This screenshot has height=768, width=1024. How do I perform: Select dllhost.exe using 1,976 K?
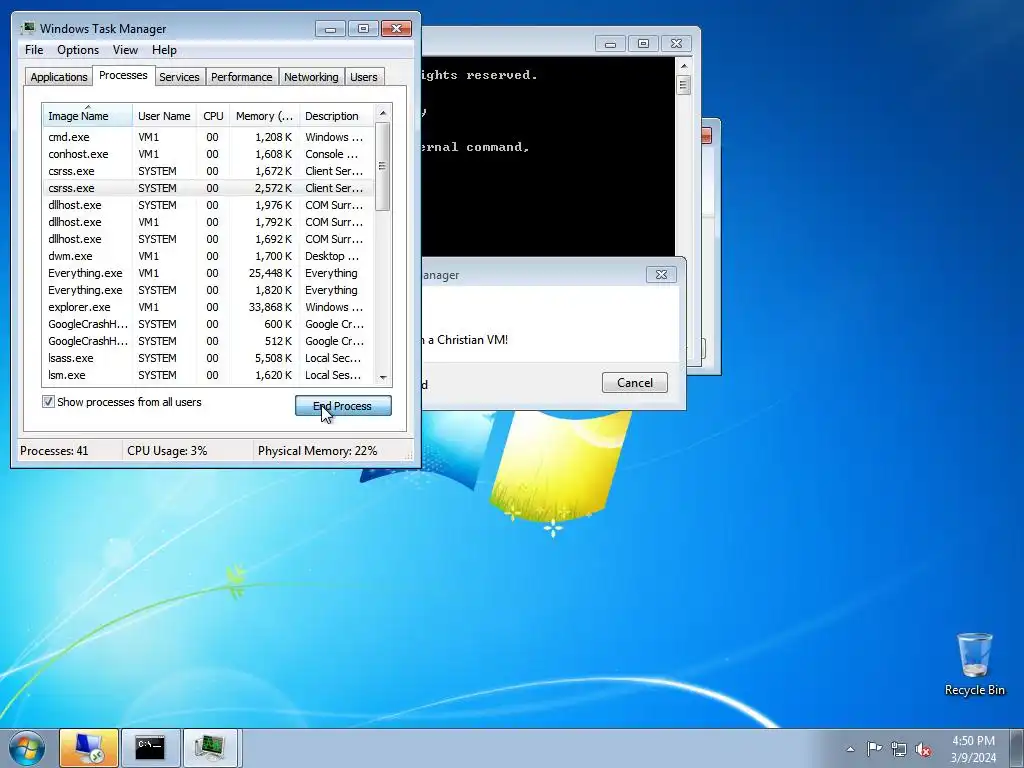click(209, 205)
